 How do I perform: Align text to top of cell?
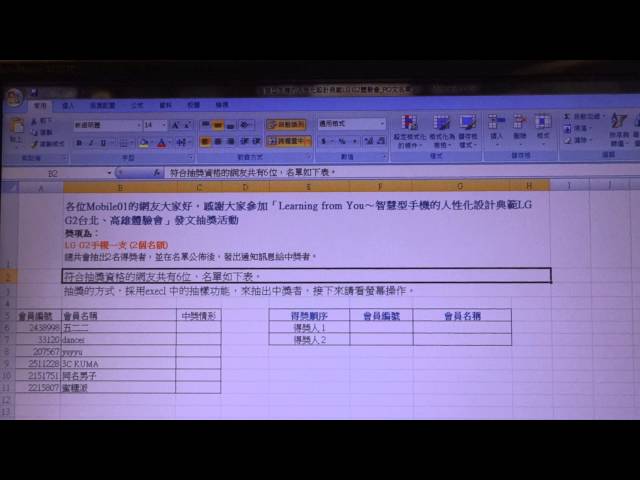[206, 124]
